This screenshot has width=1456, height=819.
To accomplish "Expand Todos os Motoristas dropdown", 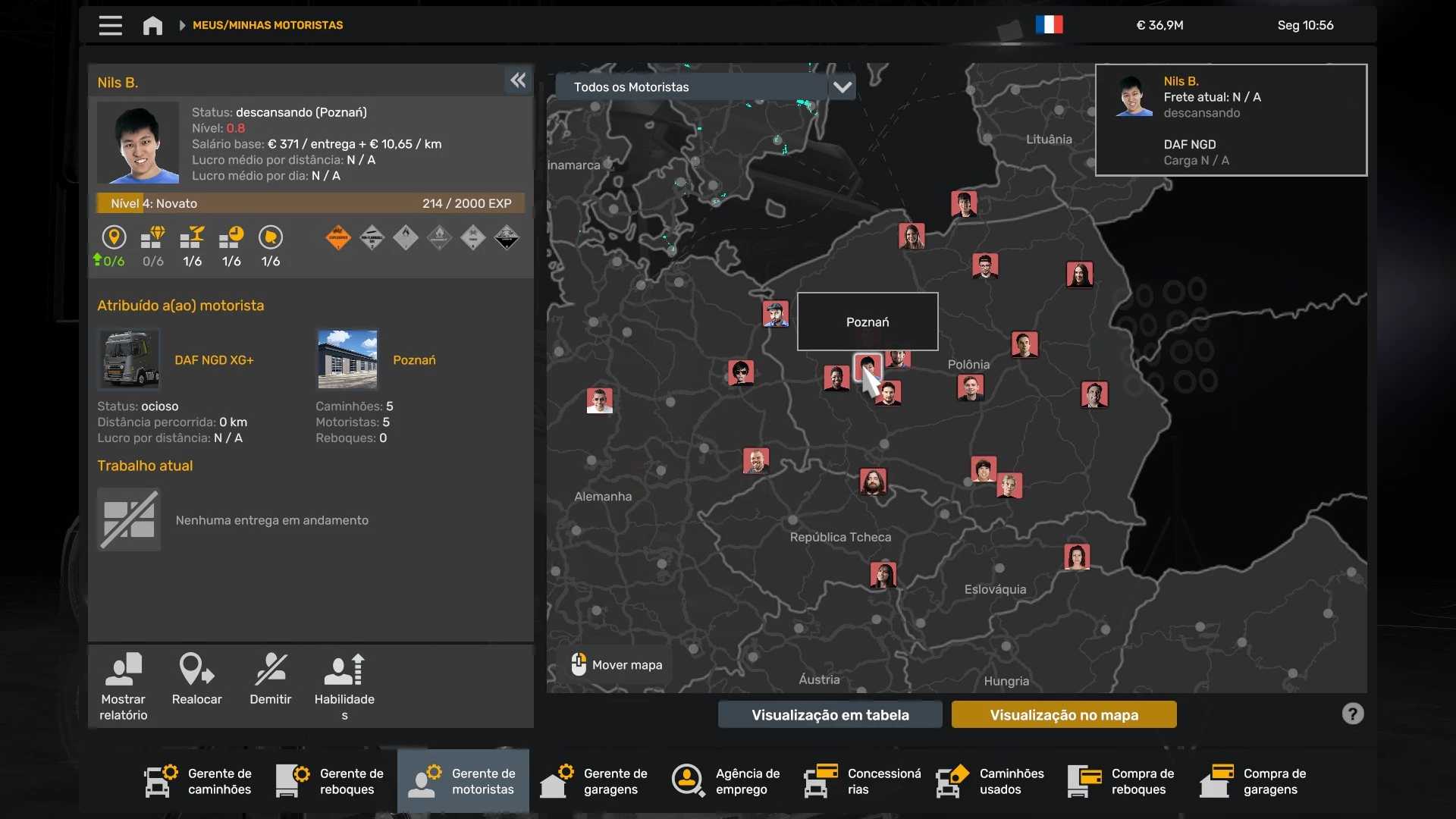I will (842, 86).
